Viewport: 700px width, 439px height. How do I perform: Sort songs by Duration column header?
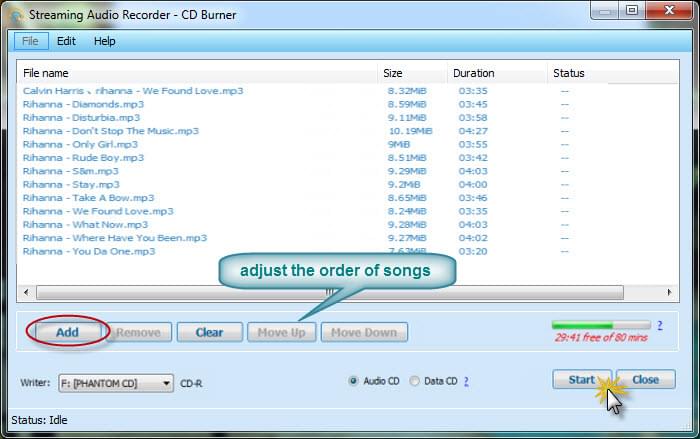[473, 73]
